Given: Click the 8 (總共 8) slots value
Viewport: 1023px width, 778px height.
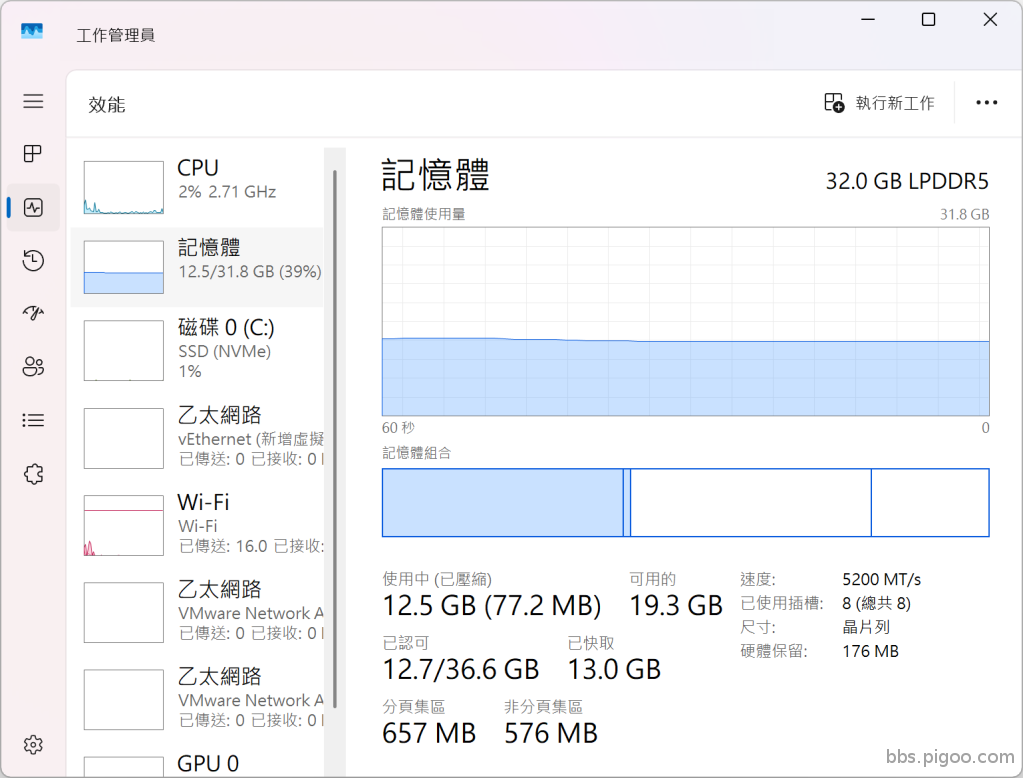Looking at the screenshot, I should click(x=876, y=603).
